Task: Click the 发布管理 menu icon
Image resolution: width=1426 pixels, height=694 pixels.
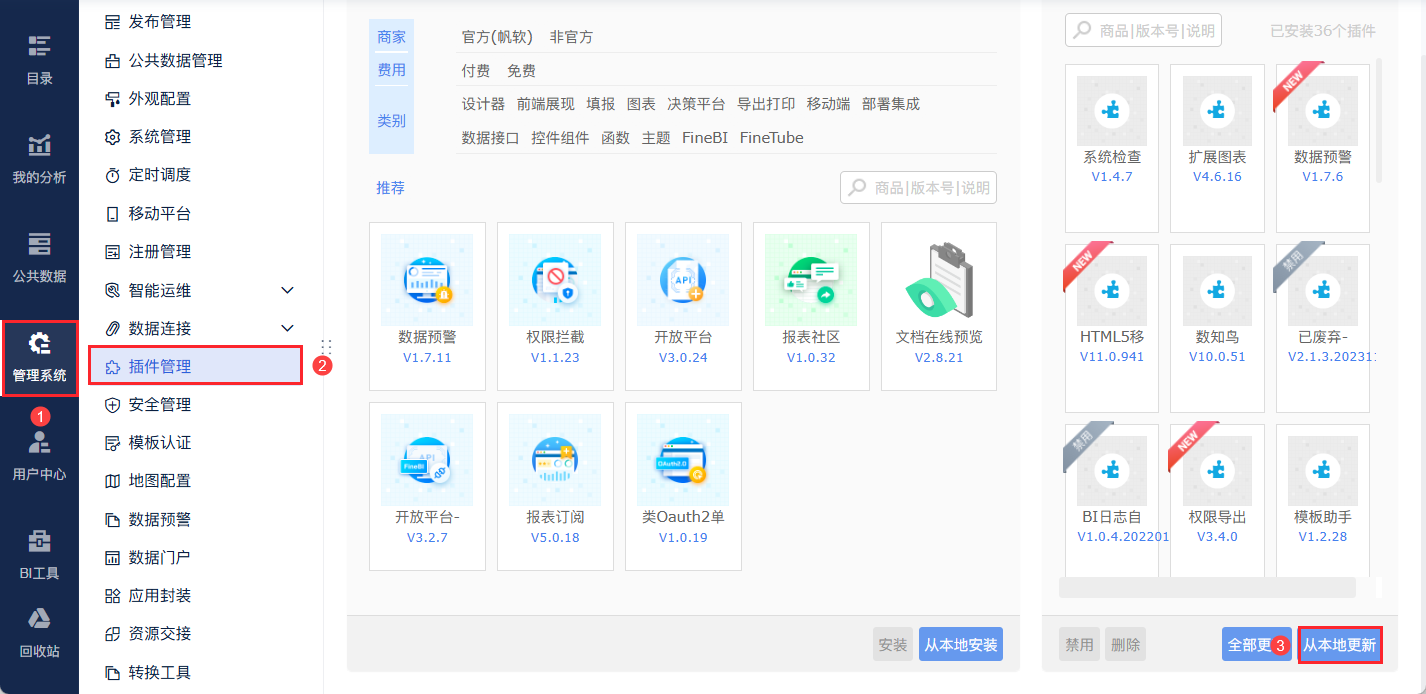Action: [112, 22]
